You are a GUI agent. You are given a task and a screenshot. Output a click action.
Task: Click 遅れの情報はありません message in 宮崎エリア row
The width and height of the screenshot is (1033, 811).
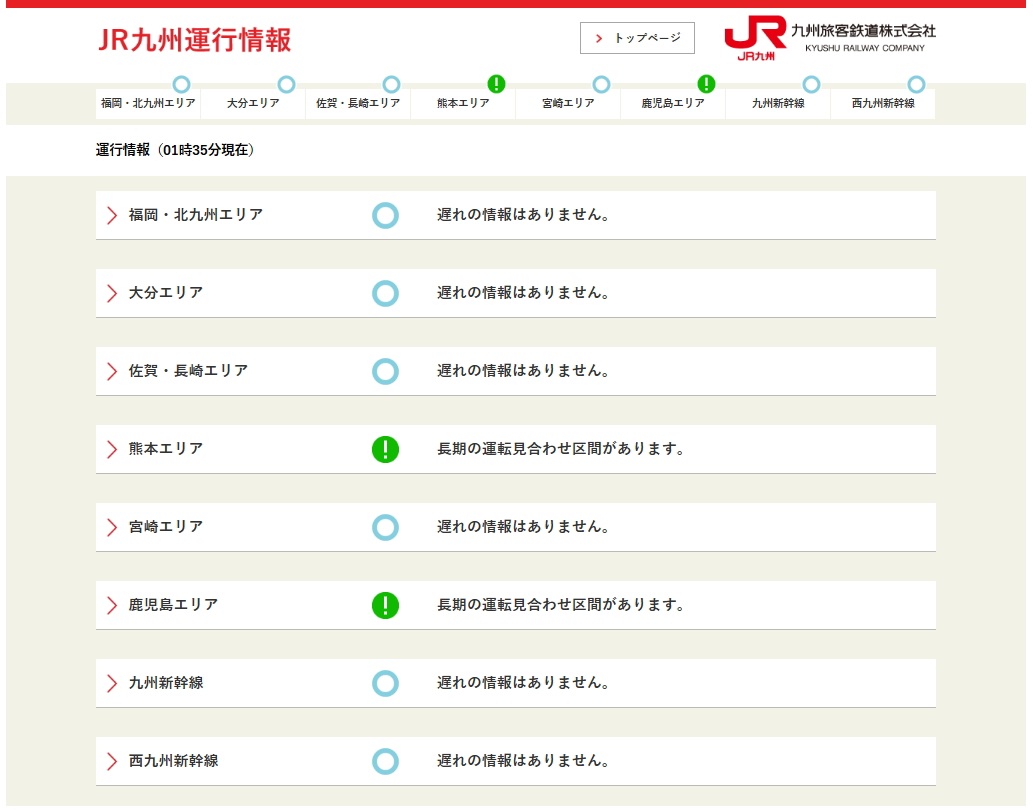523,526
